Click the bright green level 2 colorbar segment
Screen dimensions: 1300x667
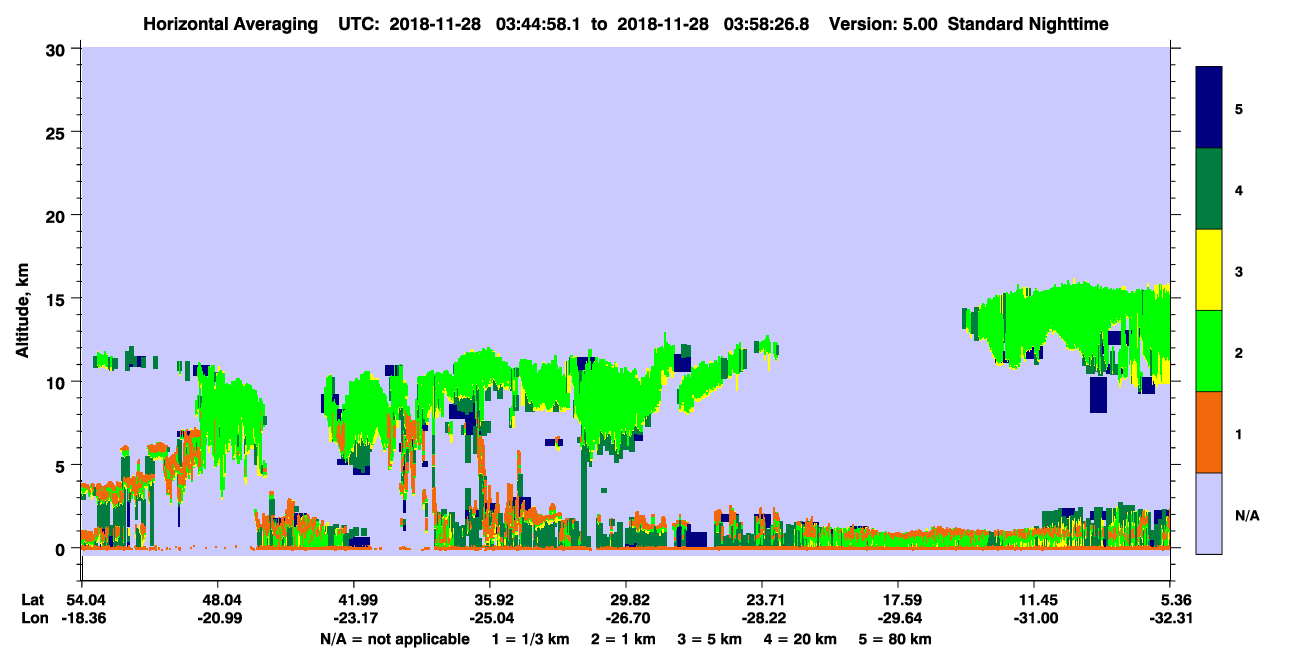[x=1209, y=351]
